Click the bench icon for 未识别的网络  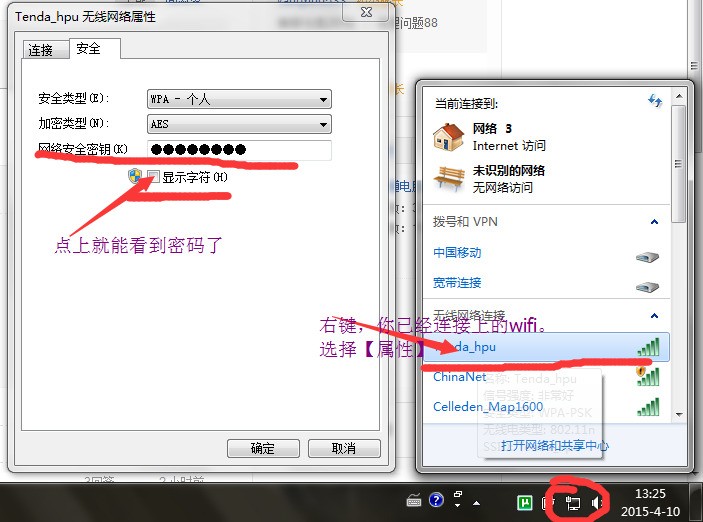pyautogui.click(x=448, y=178)
